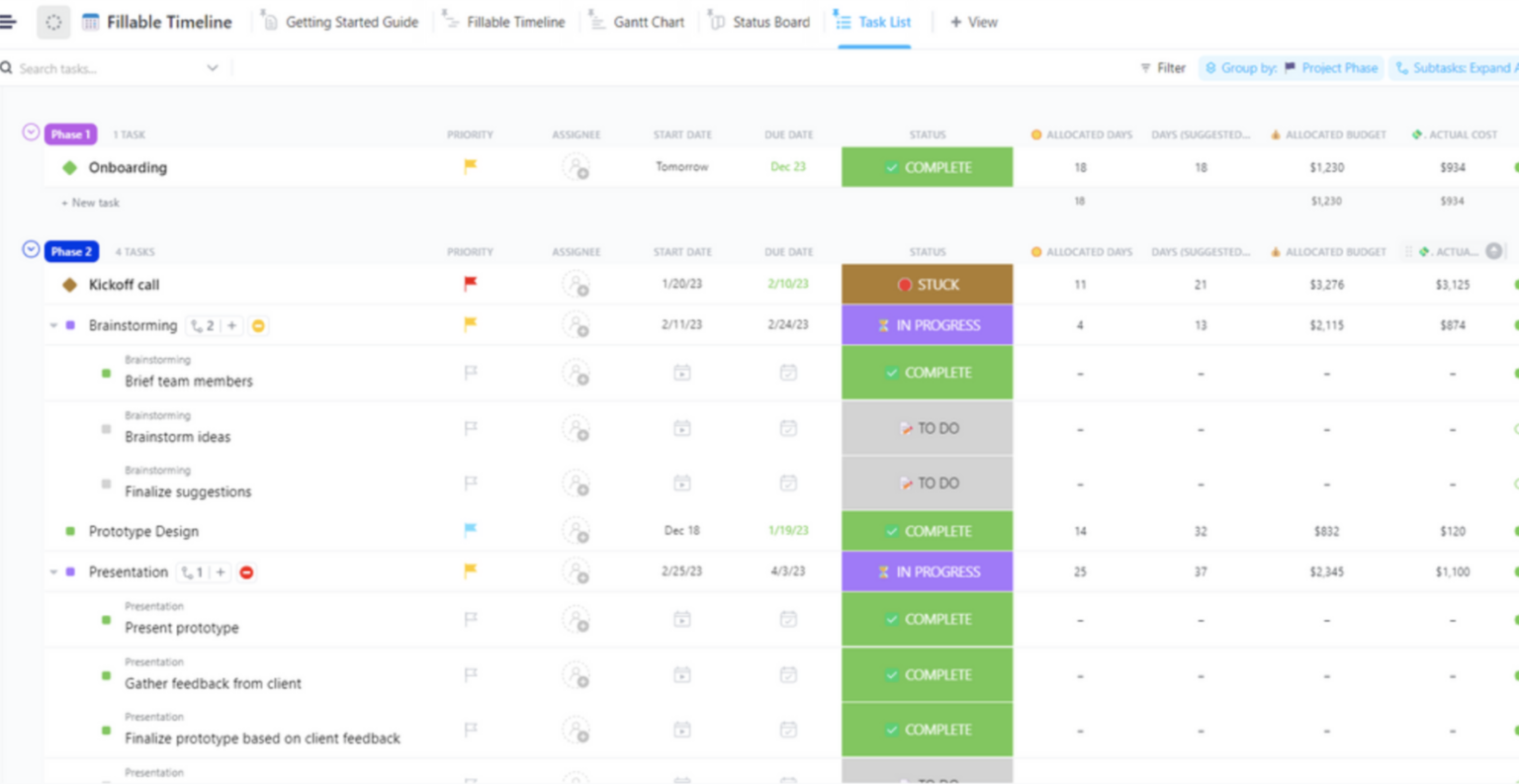Open the sidebar hamburger menu

click(10, 21)
